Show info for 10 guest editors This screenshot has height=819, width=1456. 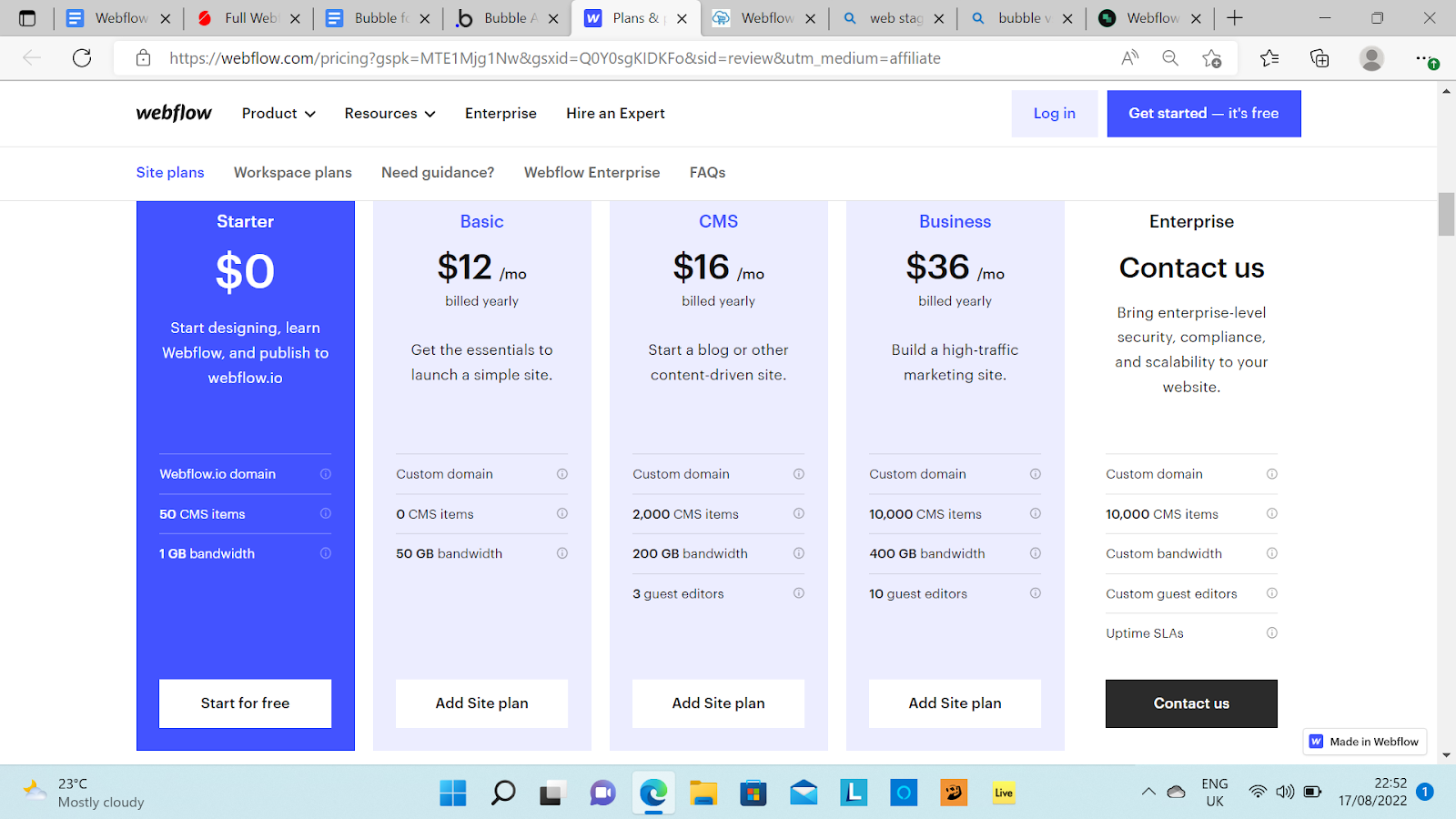[x=1036, y=593]
